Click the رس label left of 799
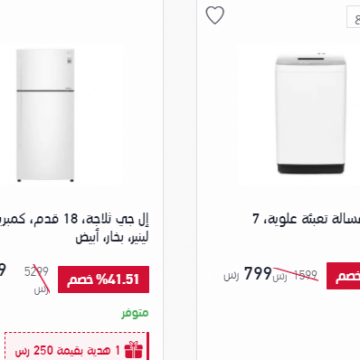360x360 pixels. 231,276
